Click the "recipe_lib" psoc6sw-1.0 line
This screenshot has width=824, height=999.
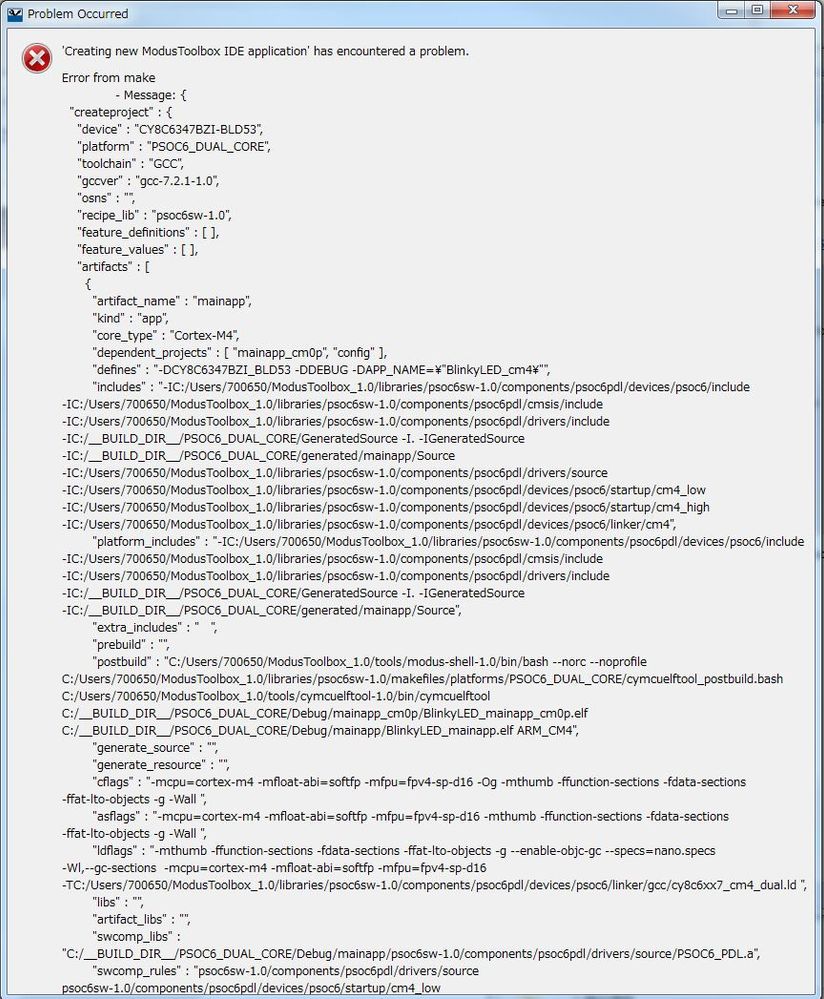point(154,215)
